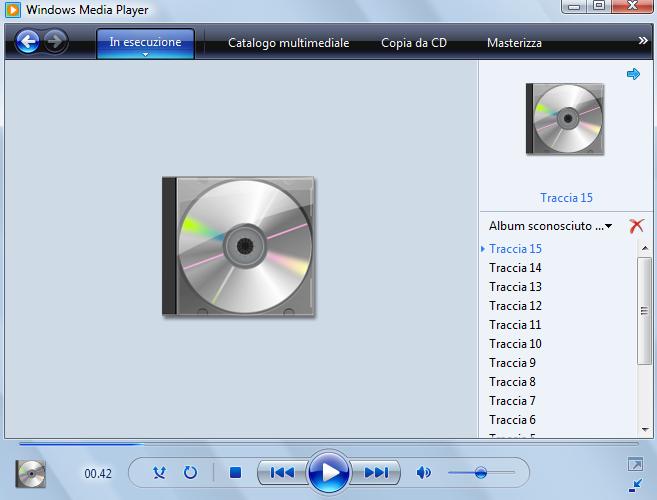Select Traccia 13 in the playlist
Viewport: 657px width, 500px height.
[x=515, y=287]
